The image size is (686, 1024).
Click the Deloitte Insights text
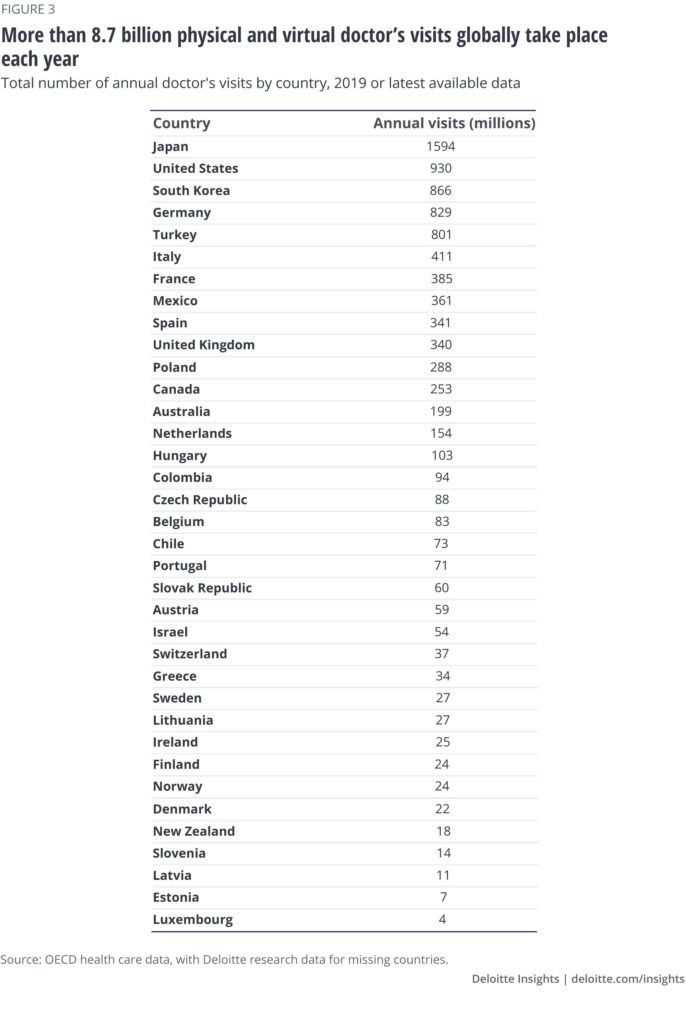tap(515, 979)
